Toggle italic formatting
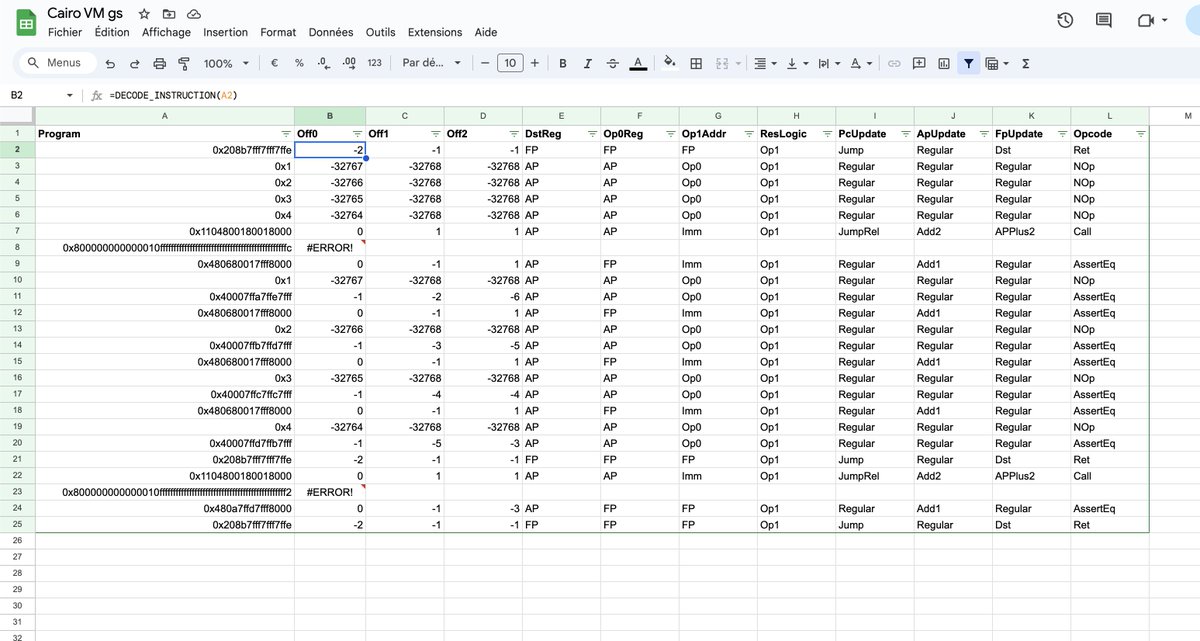This screenshot has height=641, width=1200. pyautogui.click(x=587, y=63)
